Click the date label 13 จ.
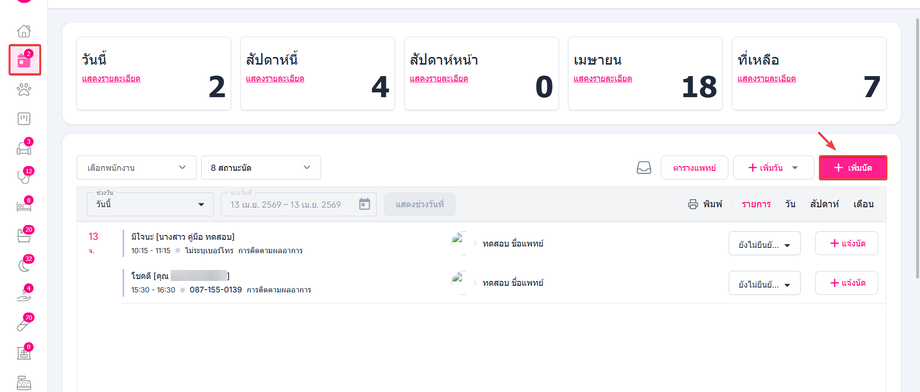920x392 pixels. pyautogui.click(x=93, y=242)
